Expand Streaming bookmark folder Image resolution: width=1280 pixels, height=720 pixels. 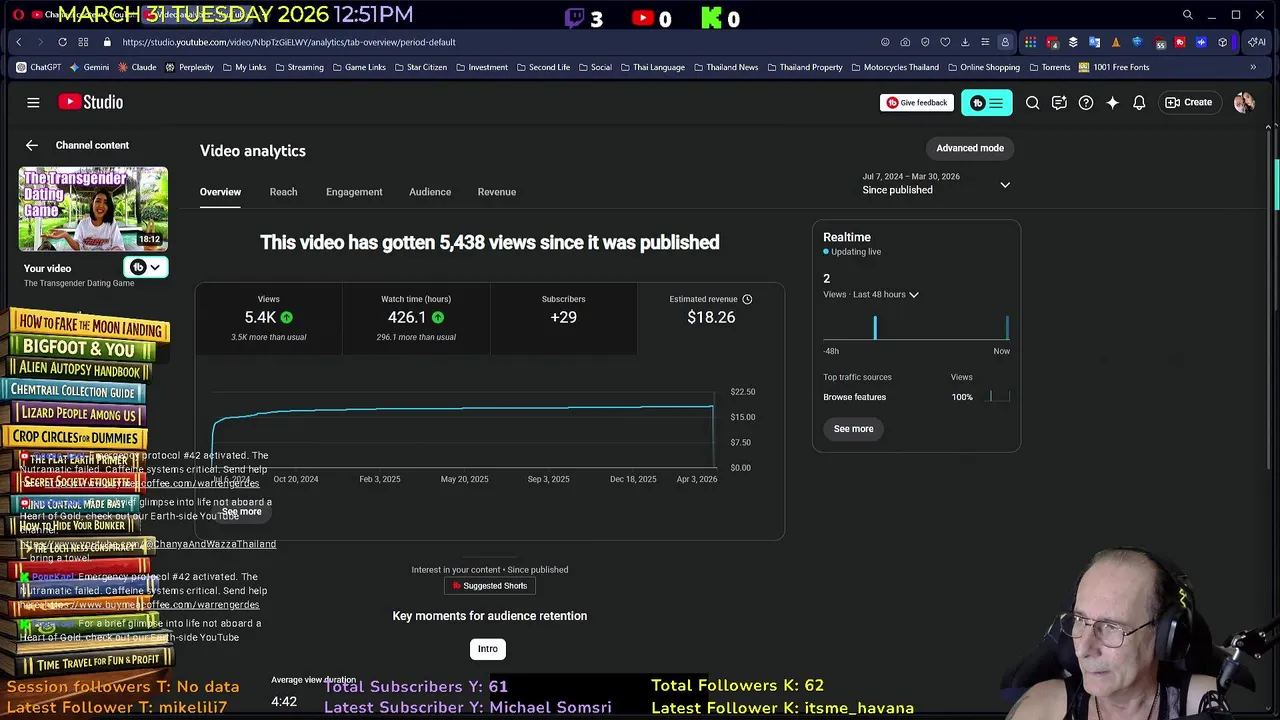pos(299,67)
